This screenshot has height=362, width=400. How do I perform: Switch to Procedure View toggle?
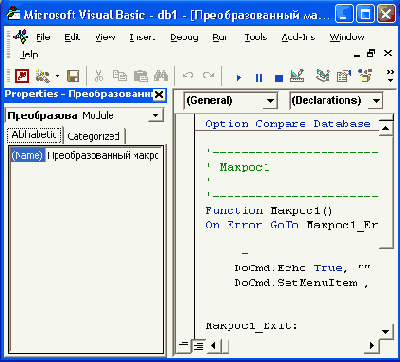point(183,345)
